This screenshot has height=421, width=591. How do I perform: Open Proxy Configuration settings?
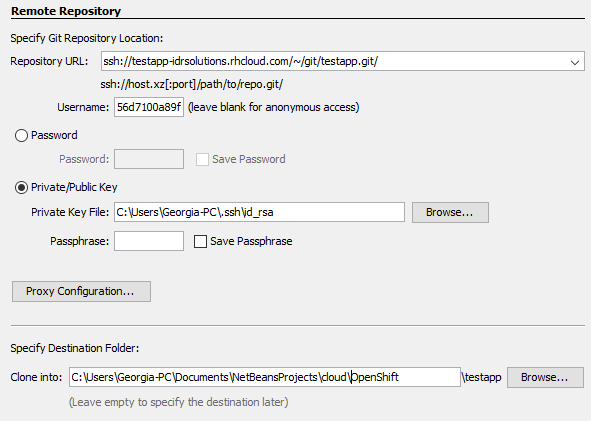click(x=81, y=291)
